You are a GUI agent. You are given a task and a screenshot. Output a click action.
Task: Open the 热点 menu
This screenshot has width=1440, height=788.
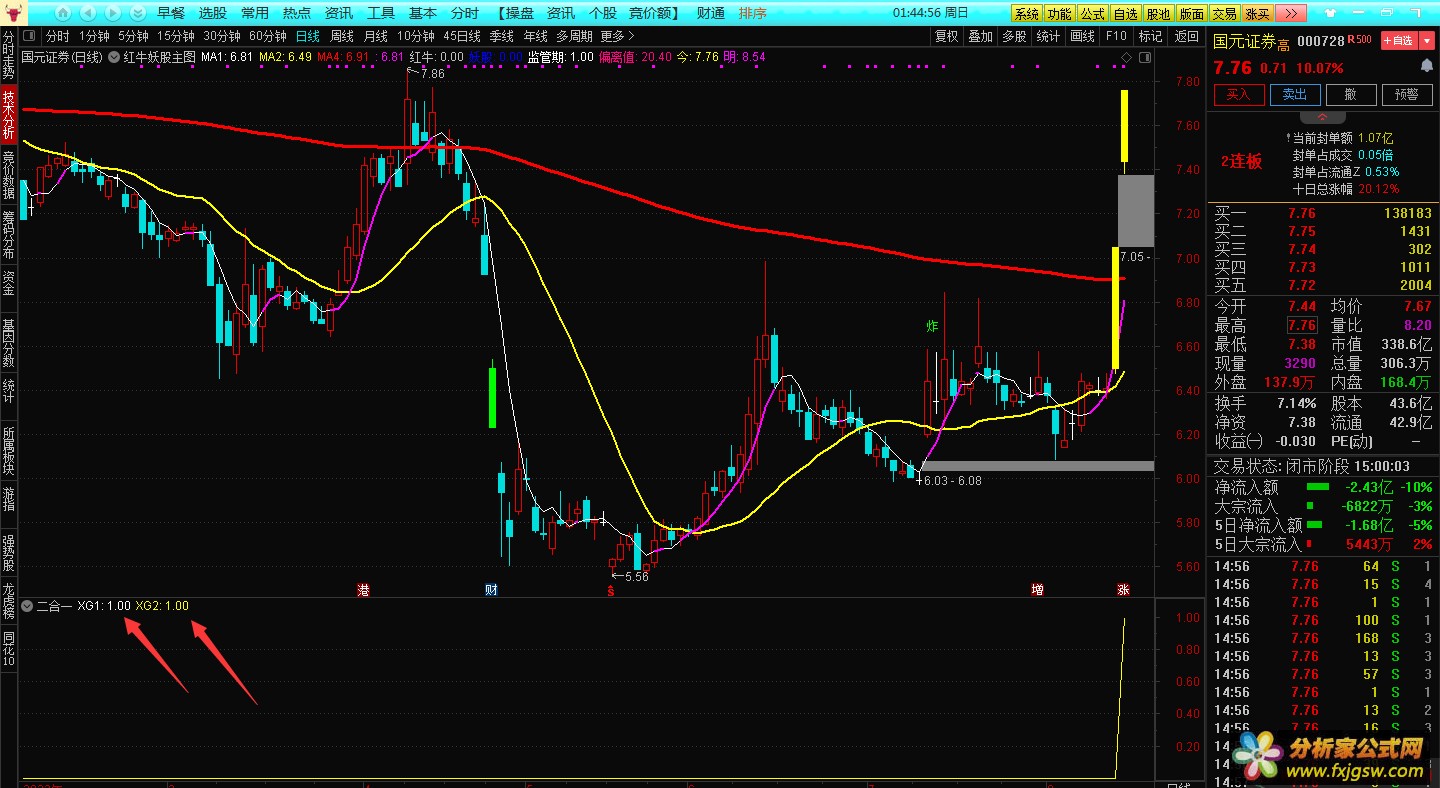point(297,13)
